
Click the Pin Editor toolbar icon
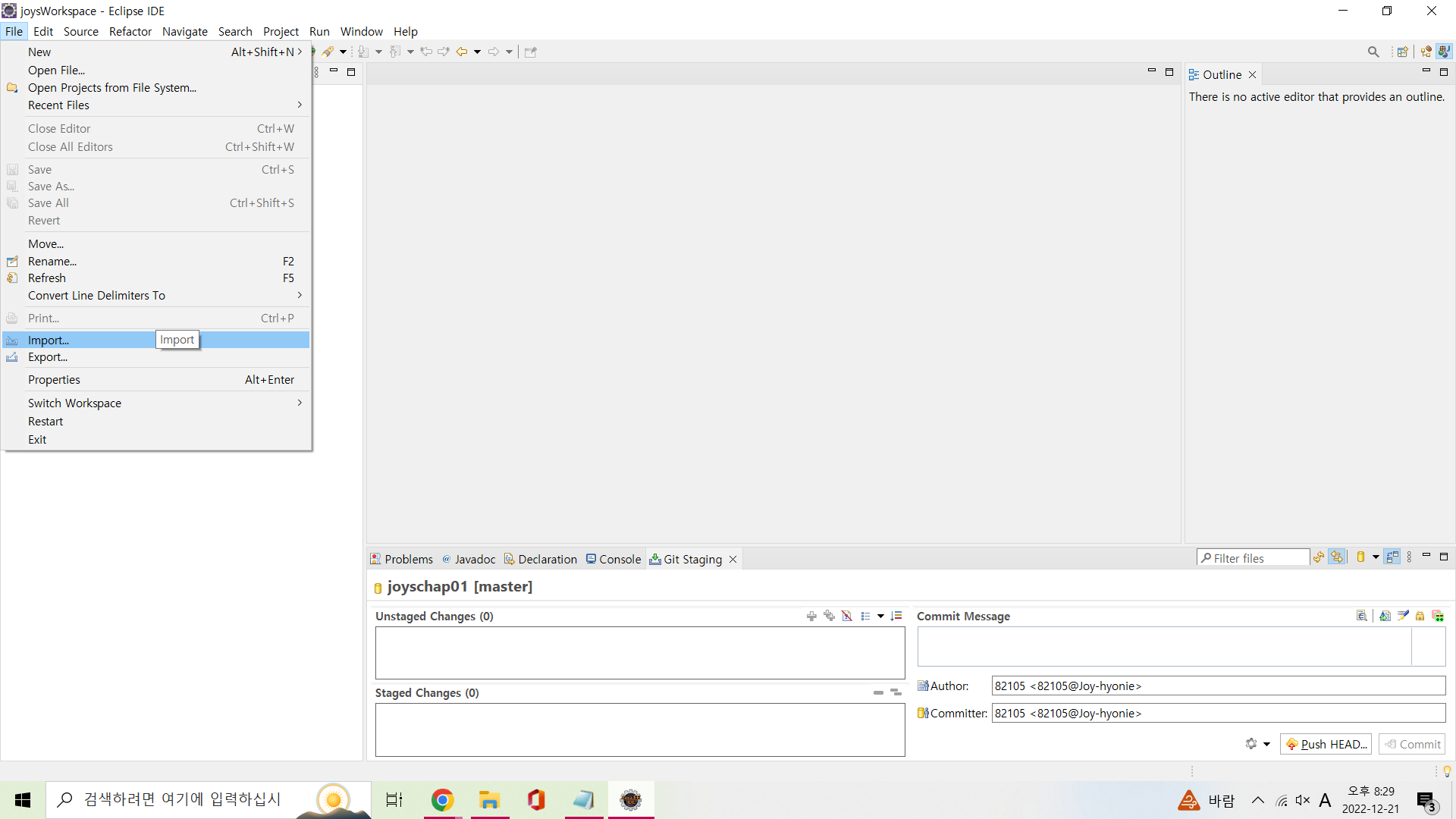point(531,52)
